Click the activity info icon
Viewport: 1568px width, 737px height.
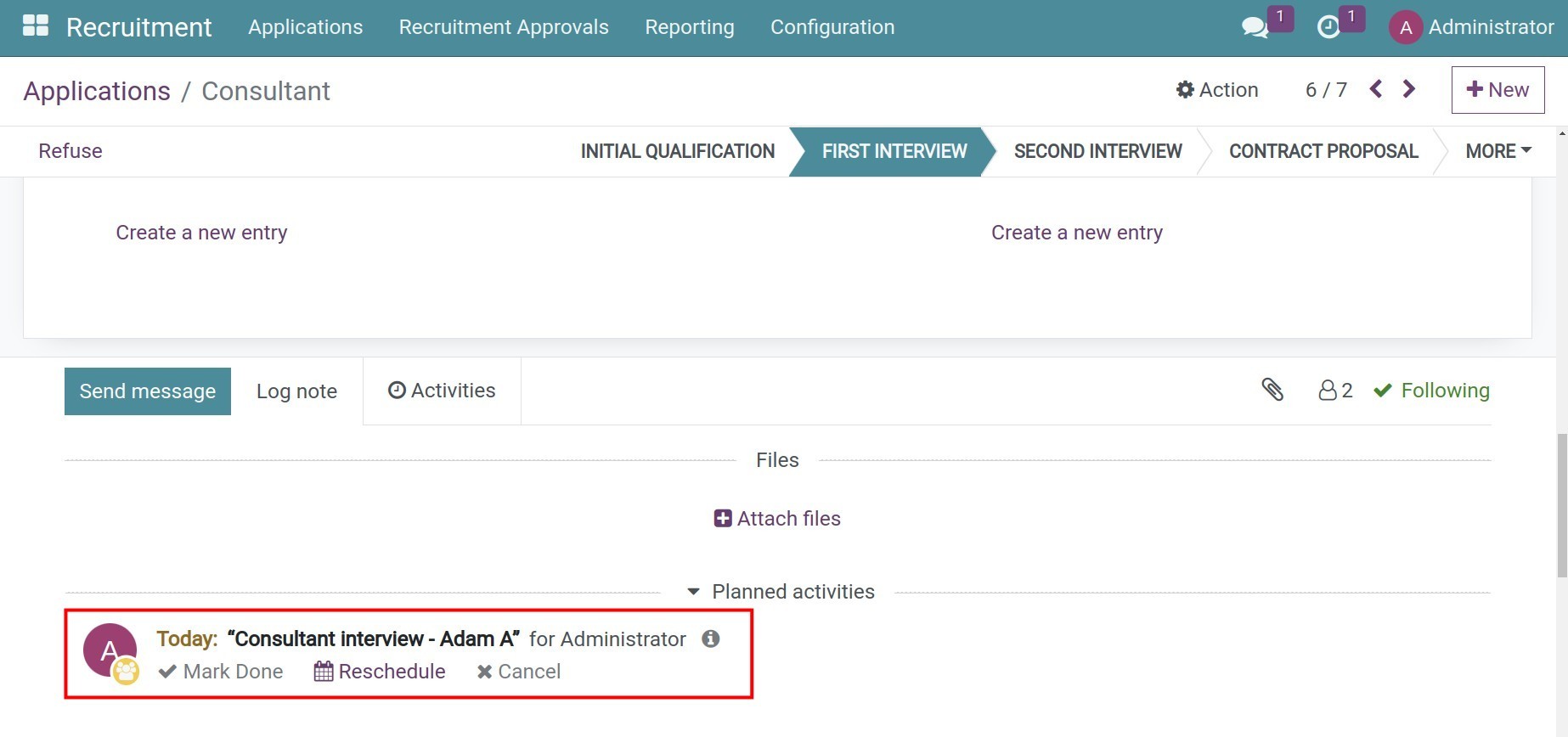711,639
